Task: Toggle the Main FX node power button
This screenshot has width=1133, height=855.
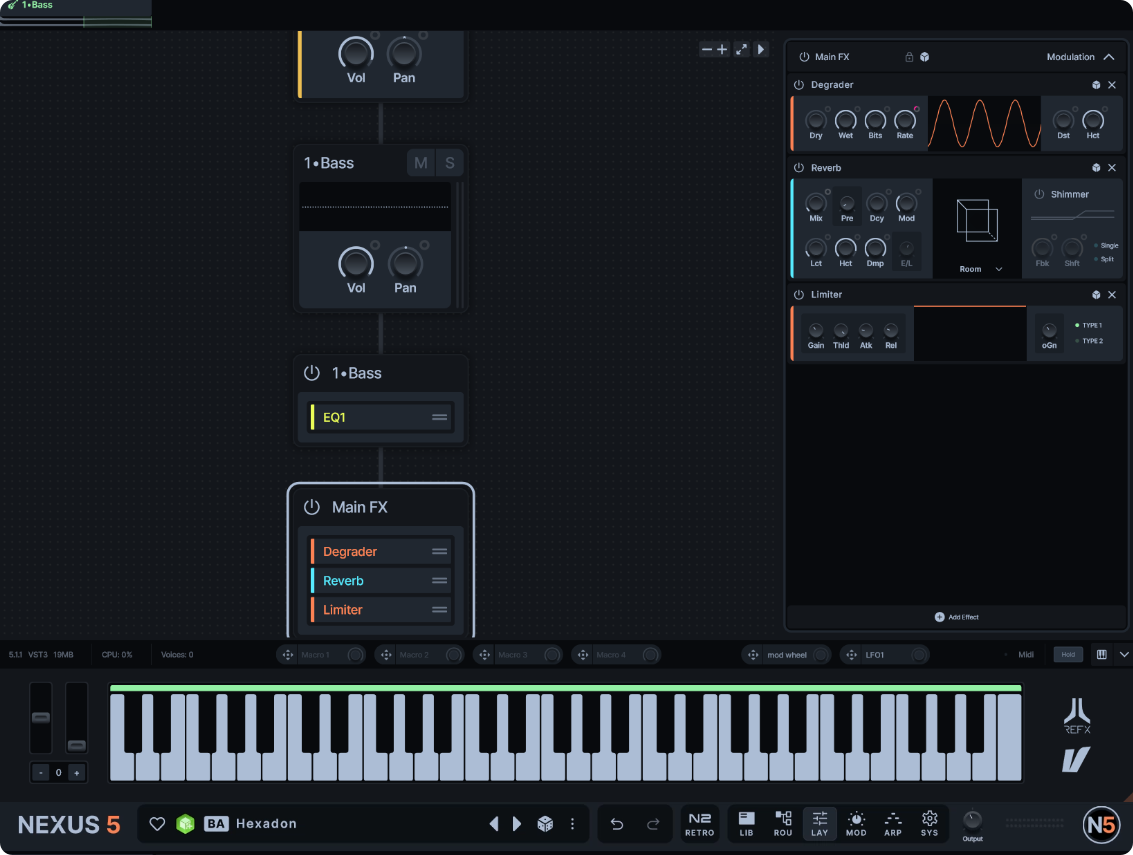Action: point(311,507)
